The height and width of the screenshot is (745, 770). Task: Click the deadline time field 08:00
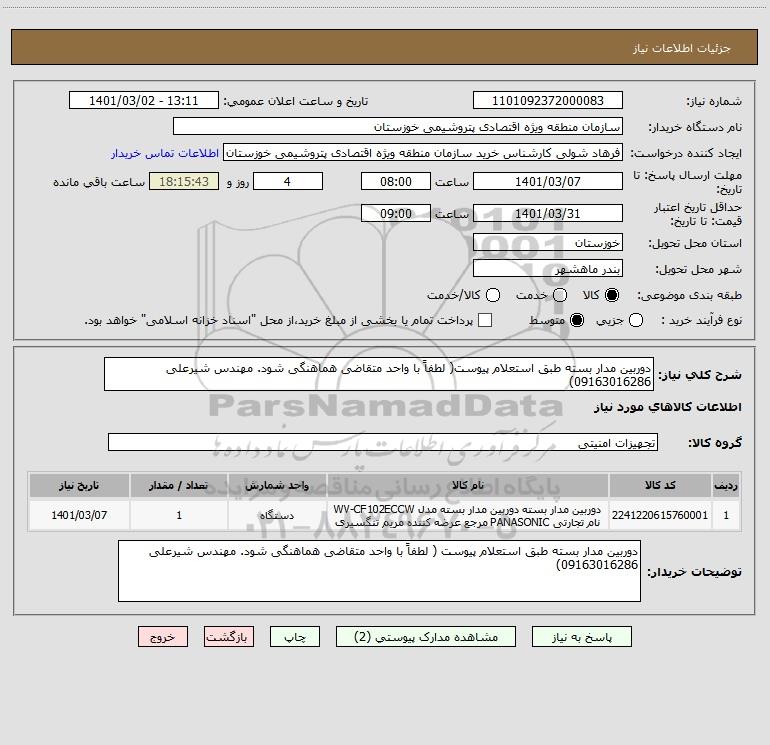click(x=396, y=182)
